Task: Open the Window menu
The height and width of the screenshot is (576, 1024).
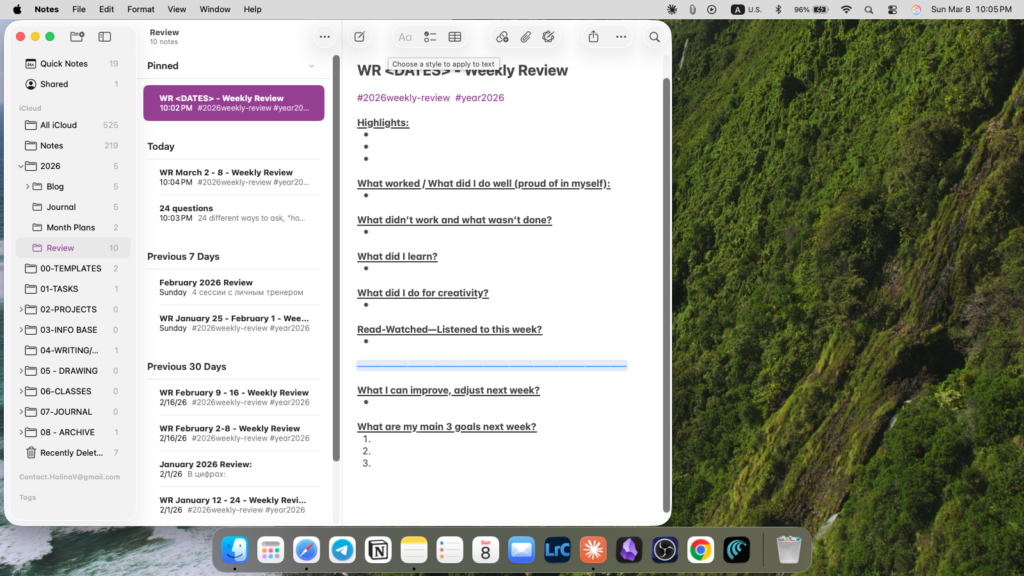Action: pos(215,9)
